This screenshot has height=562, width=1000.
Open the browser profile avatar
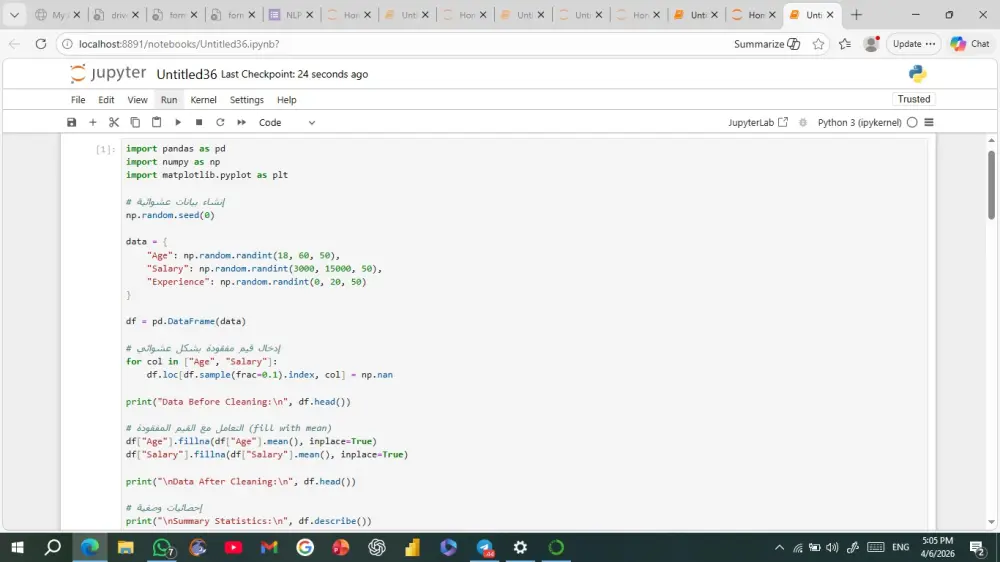pyautogui.click(x=871, y=44)
